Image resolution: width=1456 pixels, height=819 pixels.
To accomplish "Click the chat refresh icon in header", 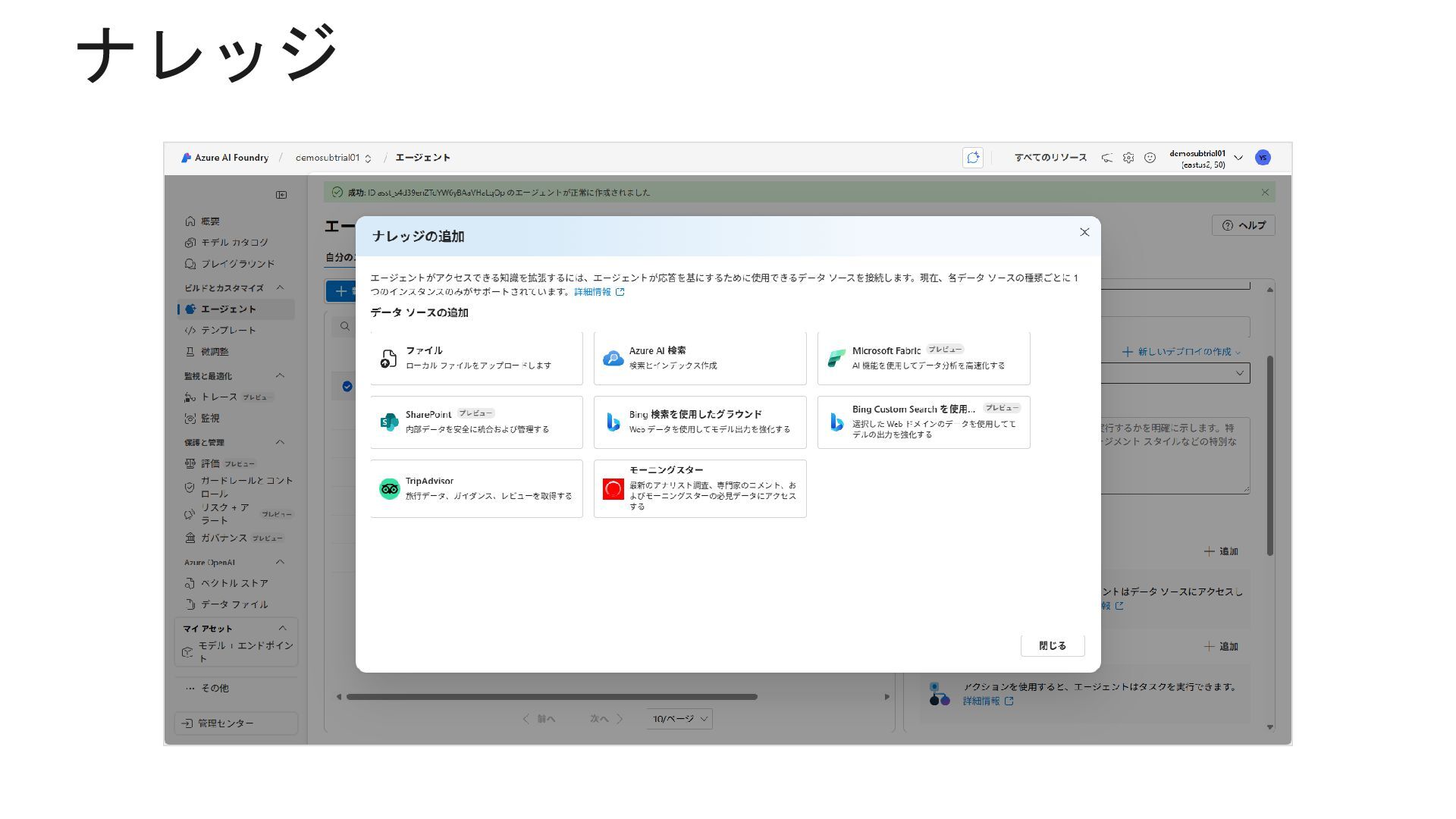I will coord(973,158).
